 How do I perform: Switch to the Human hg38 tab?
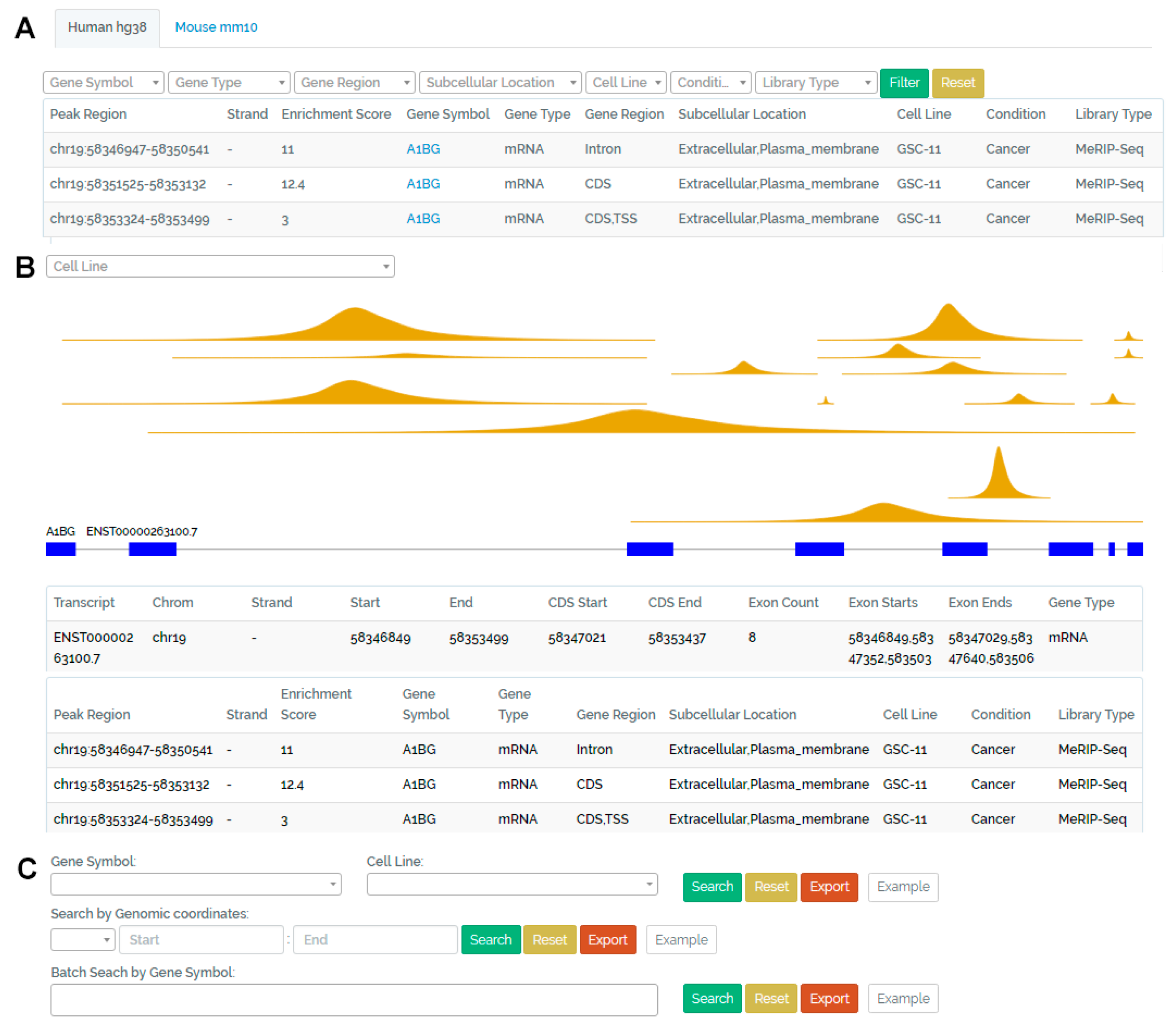(107, 27)
